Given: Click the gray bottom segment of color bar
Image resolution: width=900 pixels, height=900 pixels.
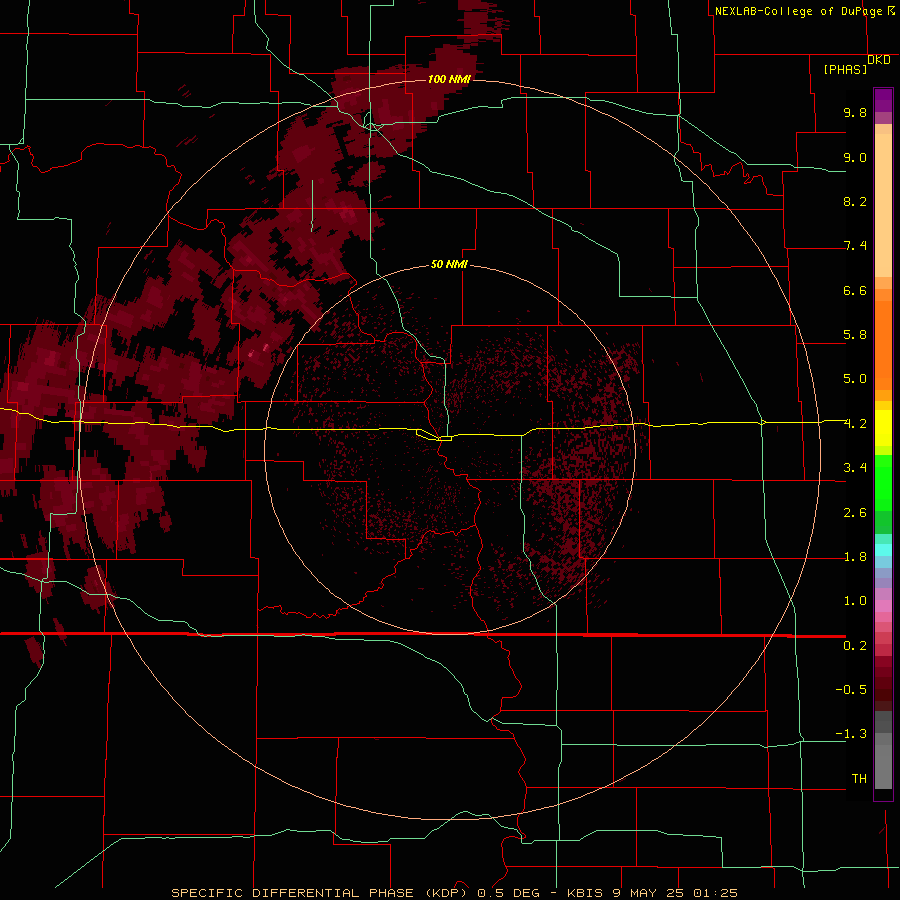Looking at the screenshot, I should (x=883, y=761).
